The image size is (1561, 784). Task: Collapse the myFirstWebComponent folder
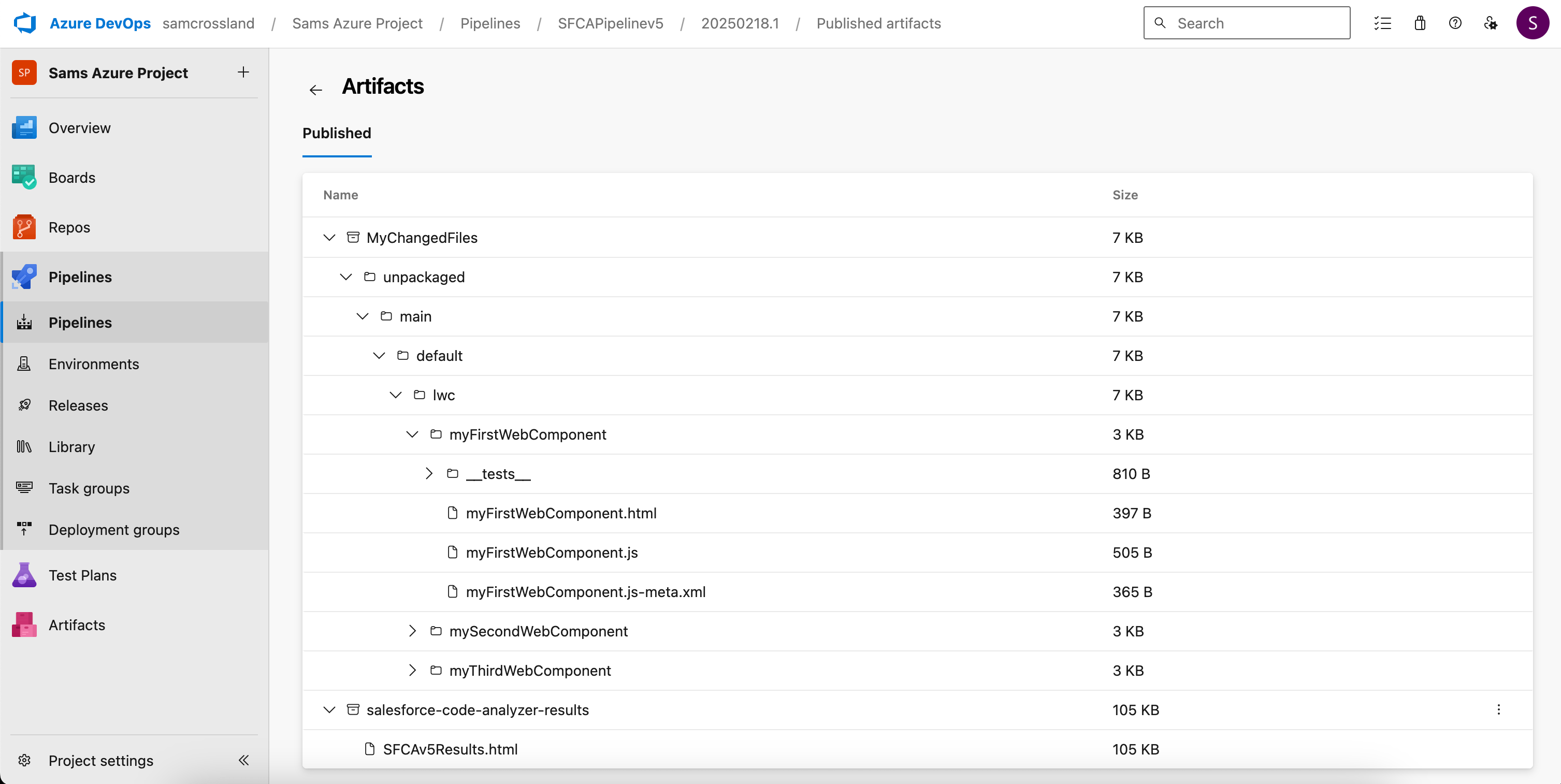point(412,434)
